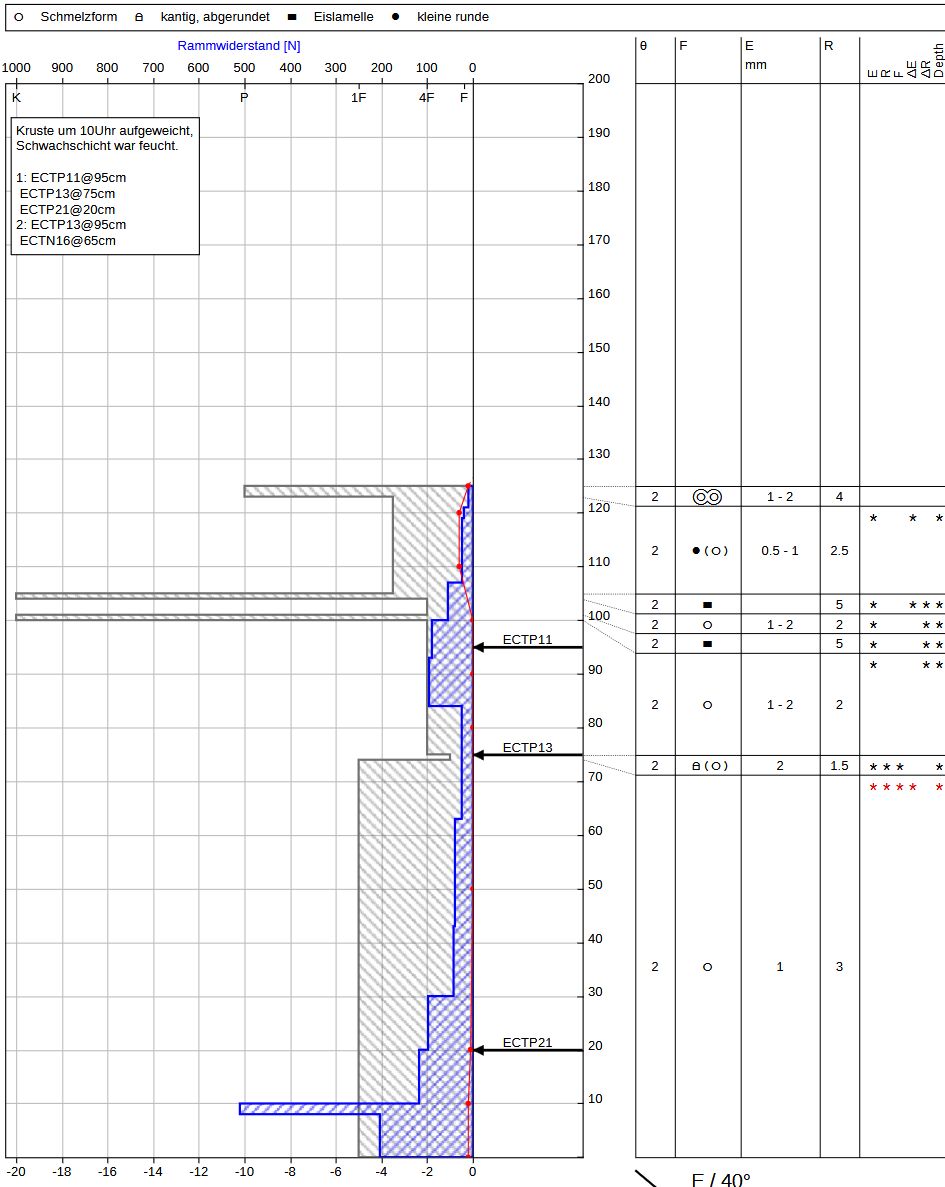Click the 'Kruste um 10Uhr aufgeweicht' note box
This screenshot has width=945, height=1187.
pyautogui.click(x=105, y=185)
